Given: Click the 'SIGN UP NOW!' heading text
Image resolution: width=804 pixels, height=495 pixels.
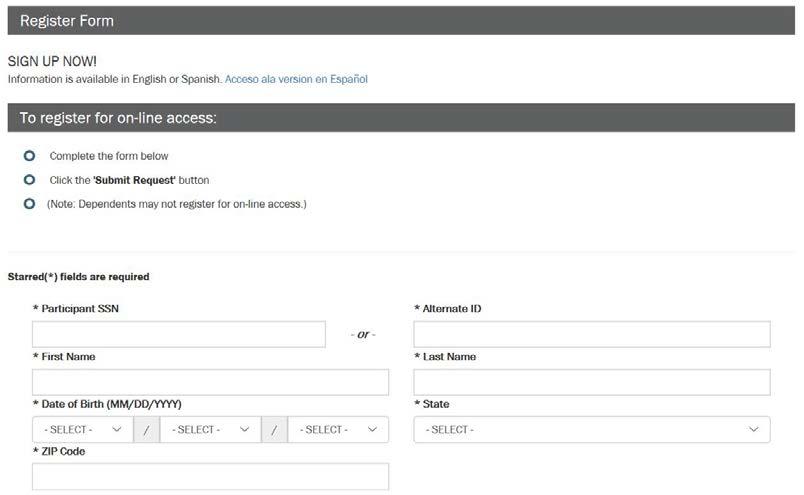Looking at the screenshot, I should click(x=52, y=61).
